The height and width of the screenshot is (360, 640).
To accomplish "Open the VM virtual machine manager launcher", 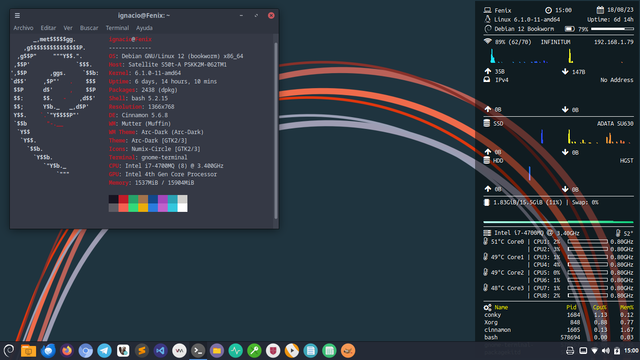I will (179, 351).
